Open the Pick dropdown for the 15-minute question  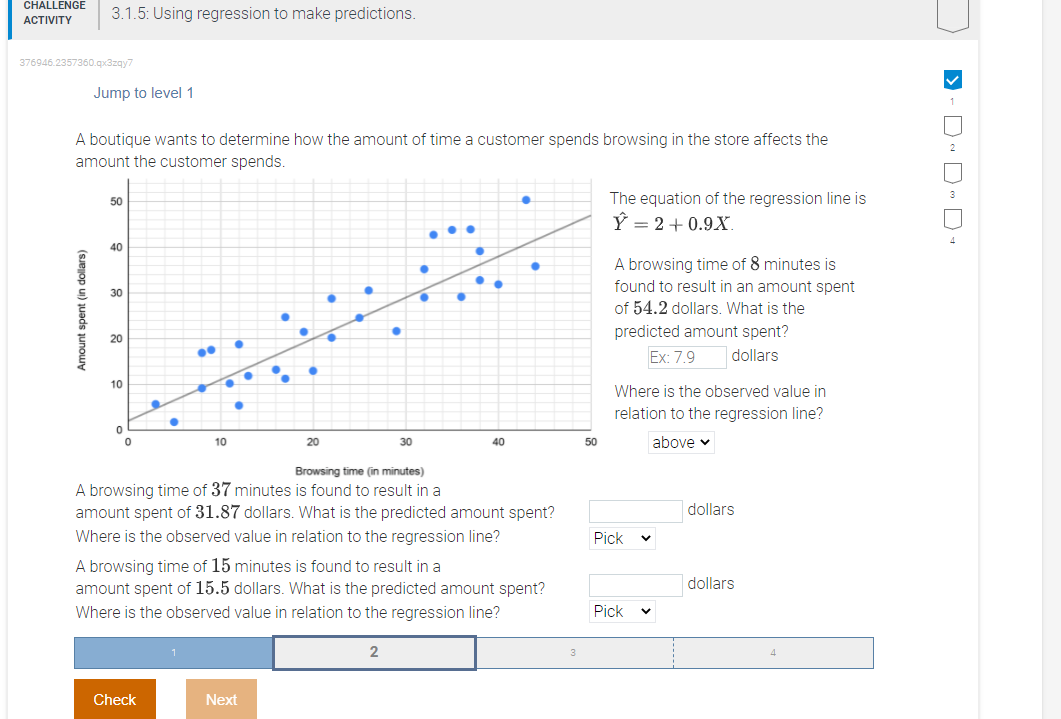pyautogui.click(x=621, y=611)
